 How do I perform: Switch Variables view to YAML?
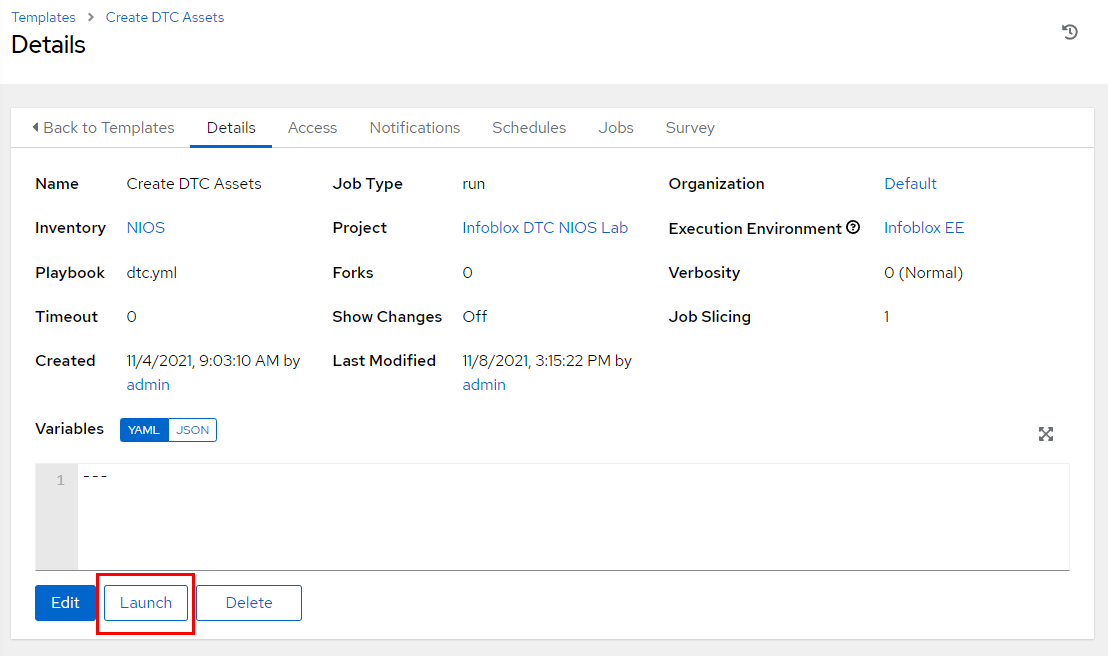coord(144,430)
